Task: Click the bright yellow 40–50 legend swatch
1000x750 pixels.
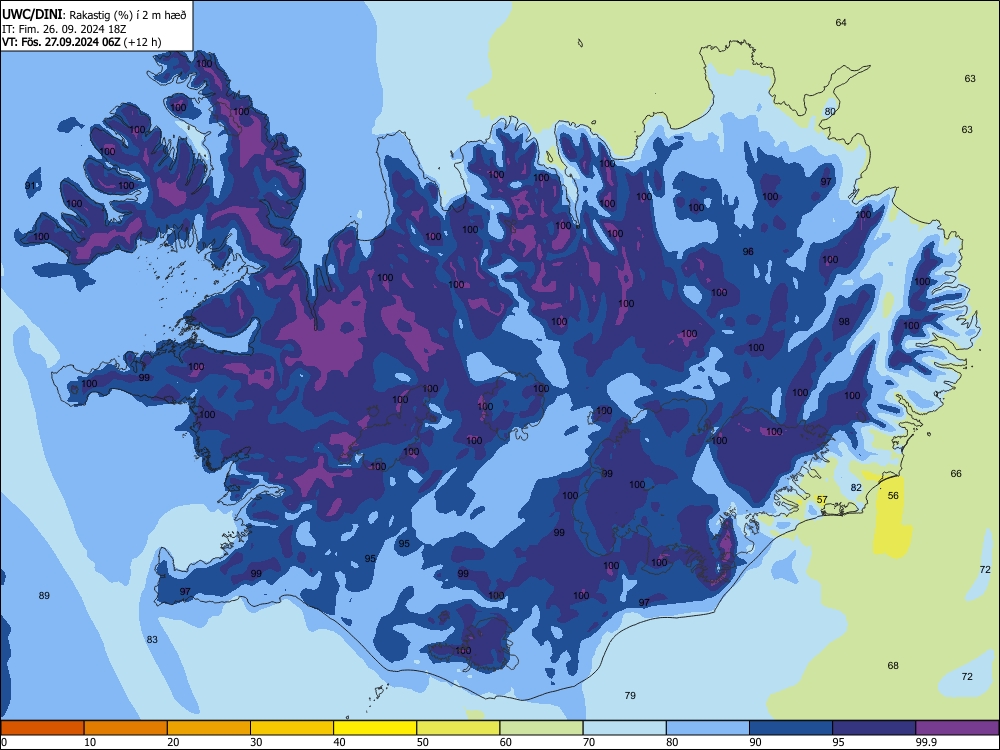Action: pyautogui.click(x=375, y=728)
